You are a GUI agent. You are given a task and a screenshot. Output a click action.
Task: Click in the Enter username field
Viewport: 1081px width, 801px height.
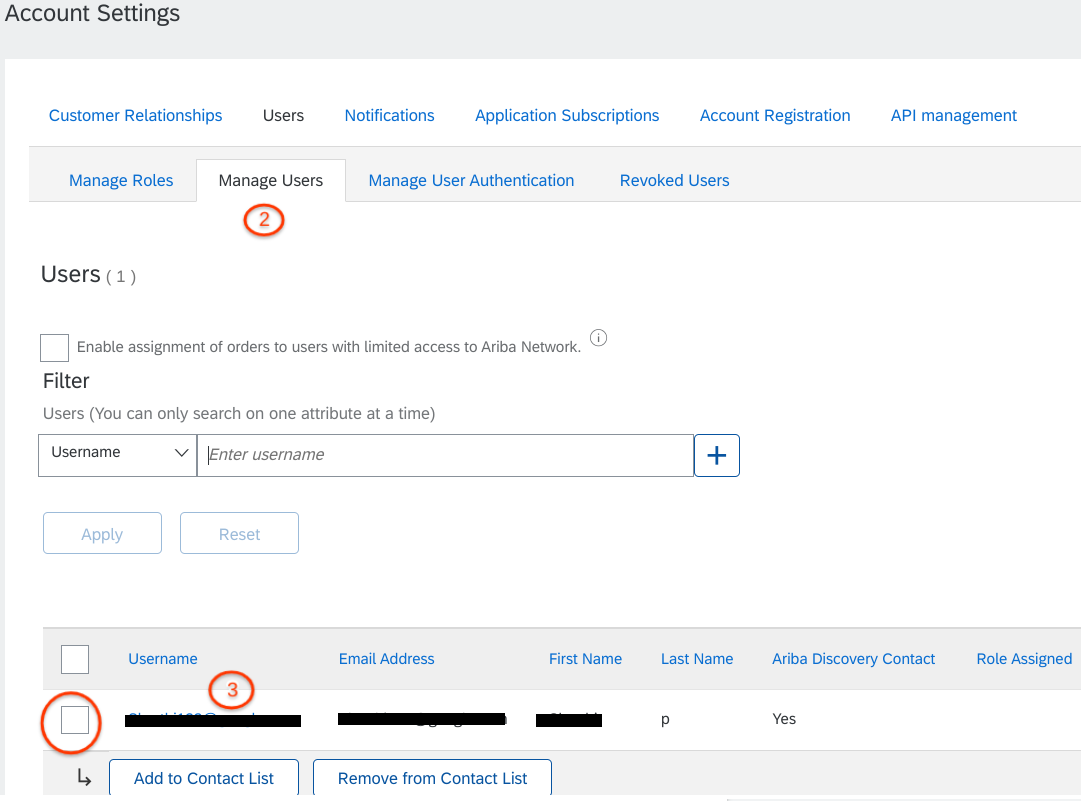[445, 455]
